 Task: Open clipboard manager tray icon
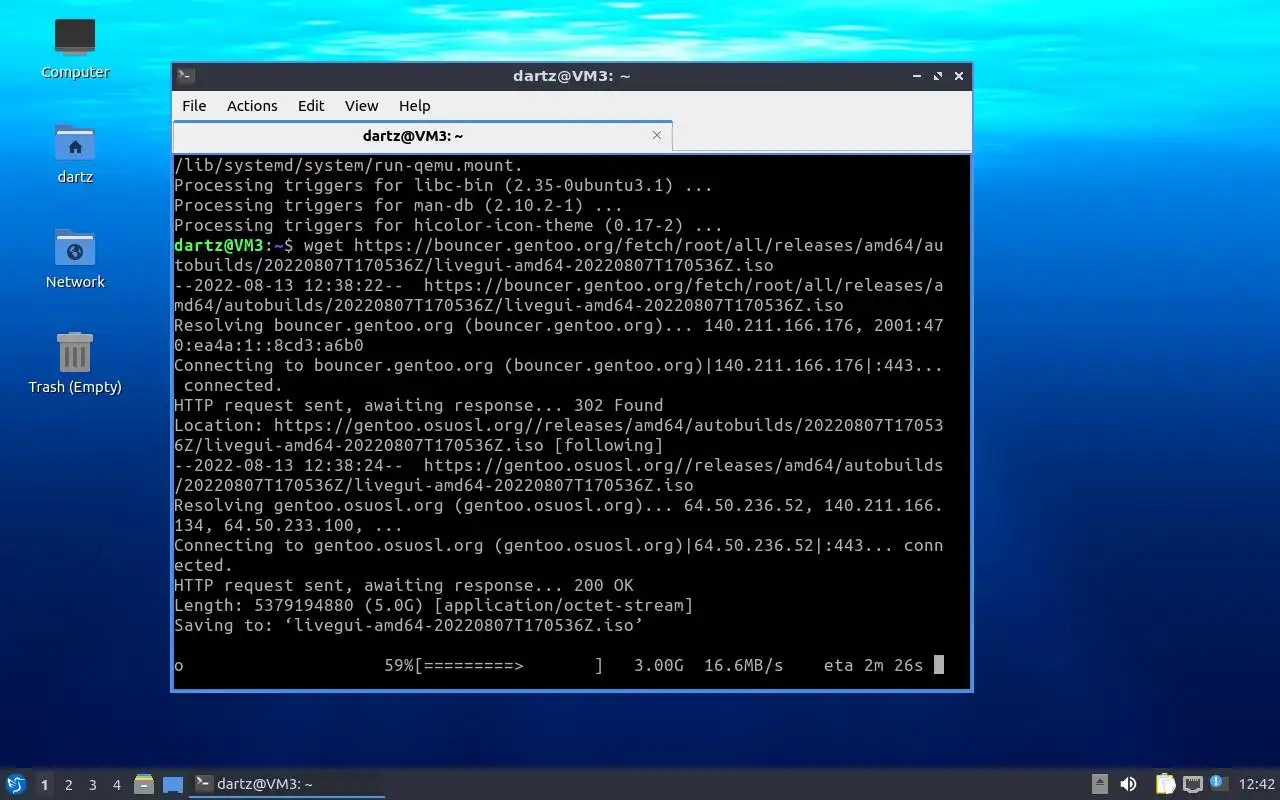1165,785
